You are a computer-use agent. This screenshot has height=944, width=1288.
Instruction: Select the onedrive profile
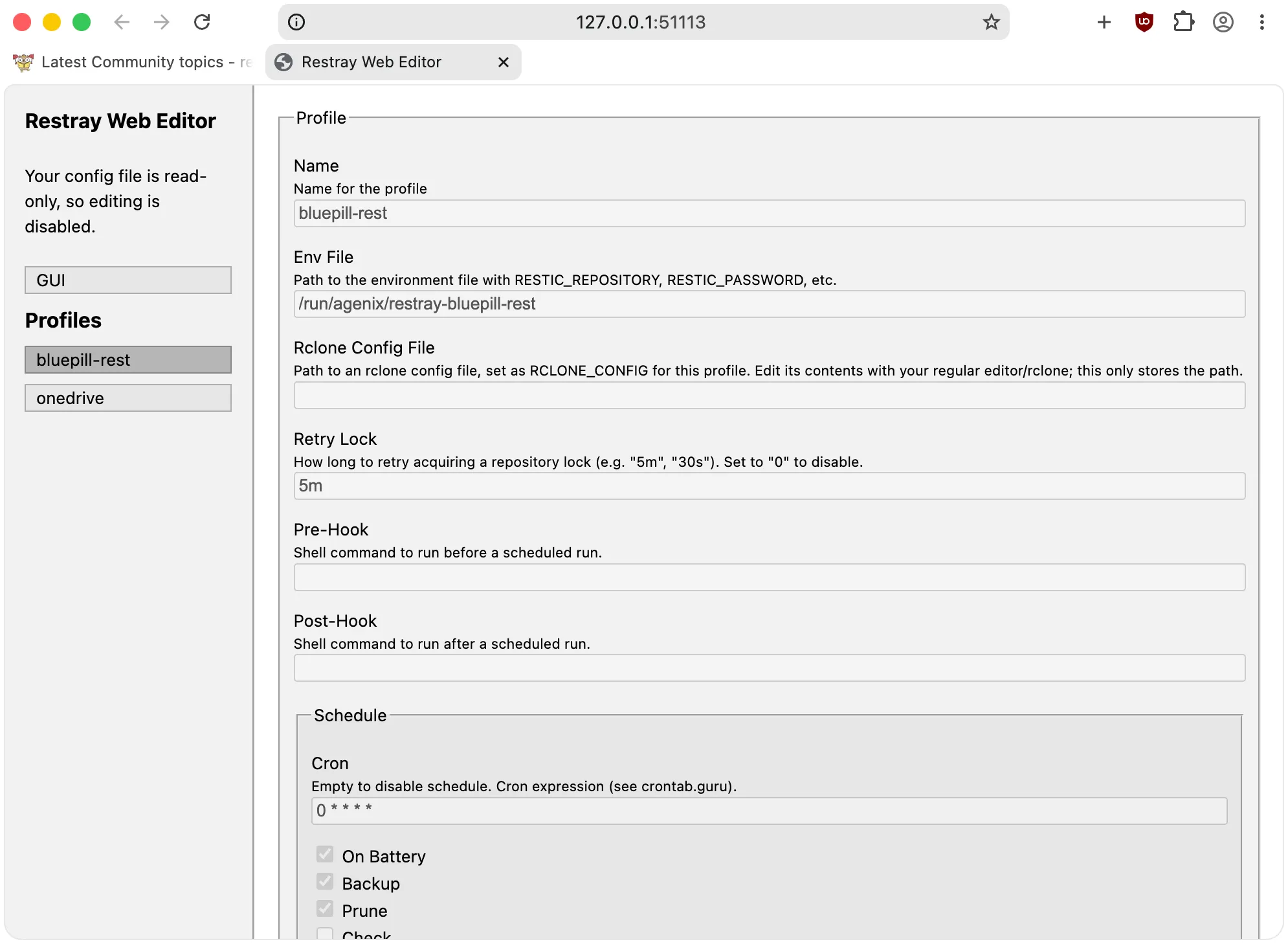[128, 398]
